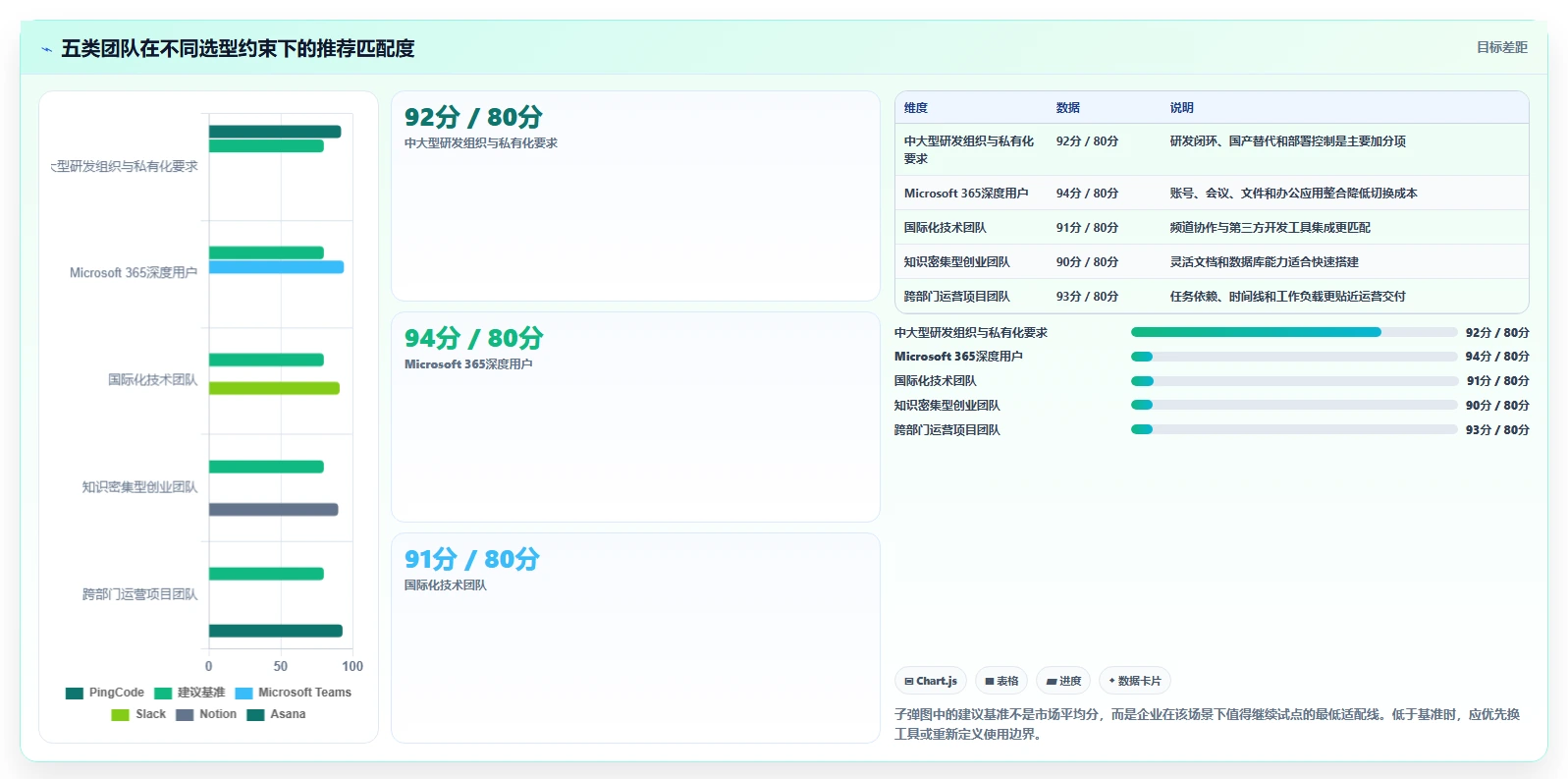Click lime green Slack bar in chart
The height and width of the screenshot is (779, 1568).
coord(274,388)
